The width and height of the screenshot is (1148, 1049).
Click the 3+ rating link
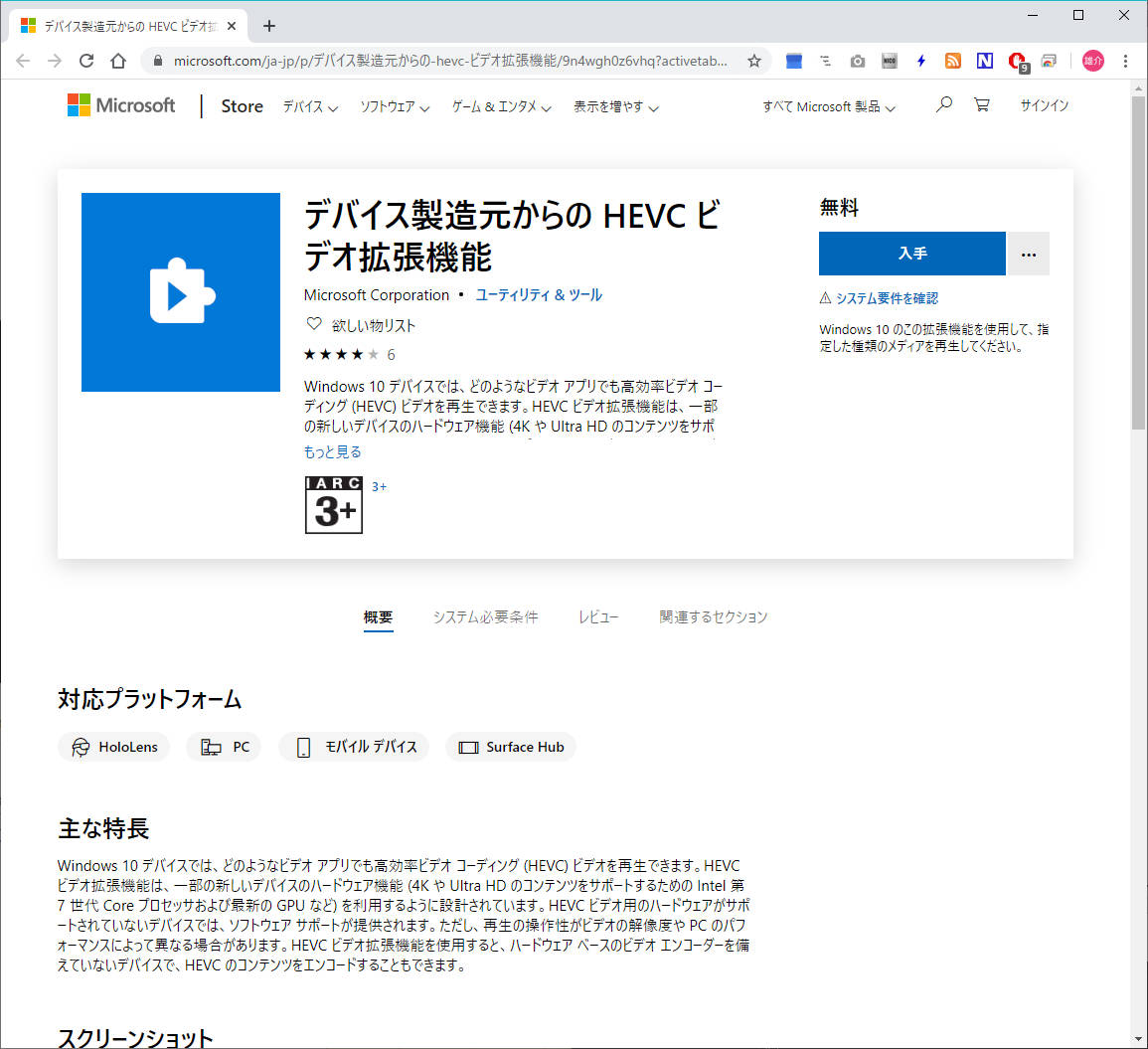click(x=380, y=486)
